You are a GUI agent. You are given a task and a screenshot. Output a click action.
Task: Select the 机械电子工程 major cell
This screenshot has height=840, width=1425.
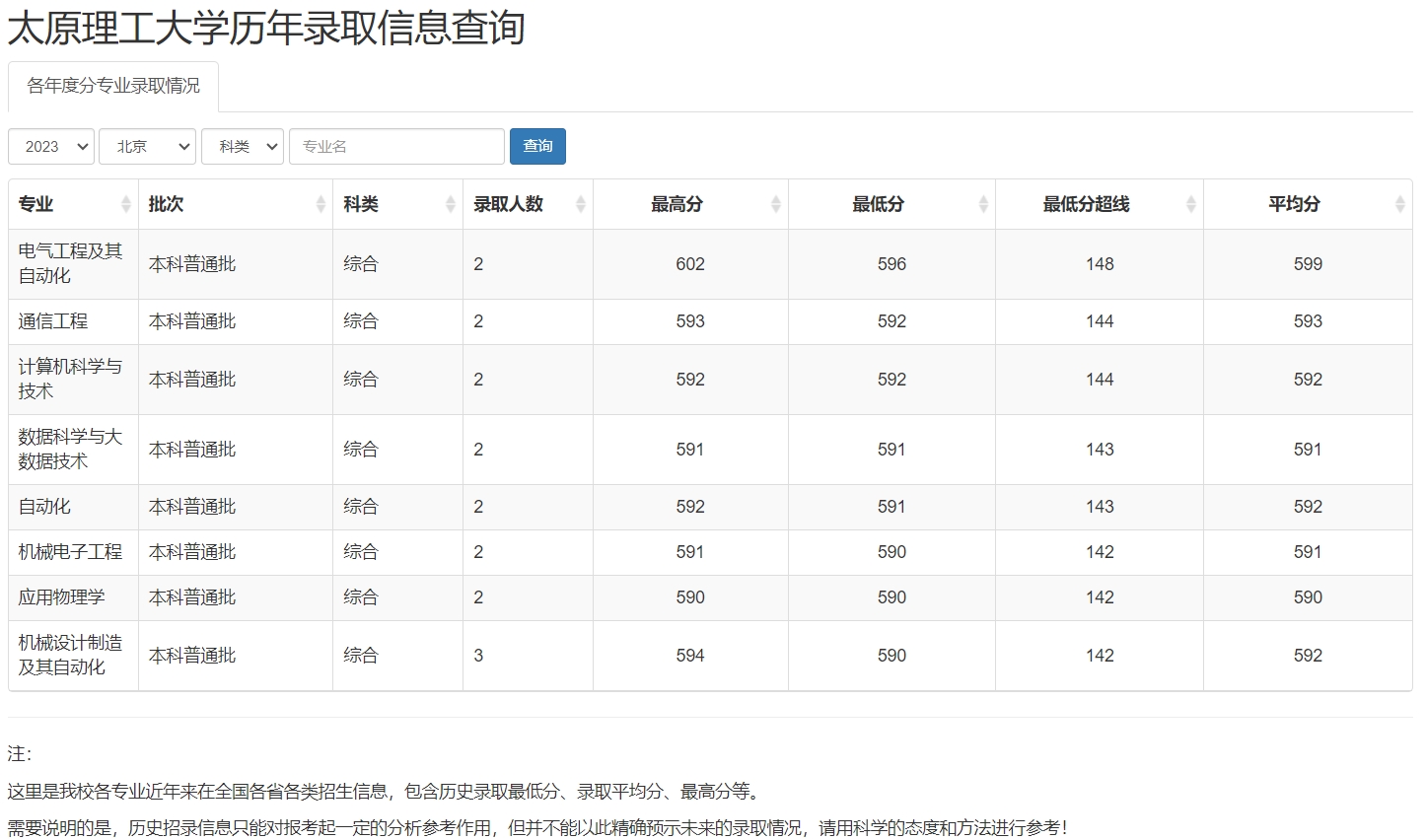pyautogui.click(x=73, y=552)
